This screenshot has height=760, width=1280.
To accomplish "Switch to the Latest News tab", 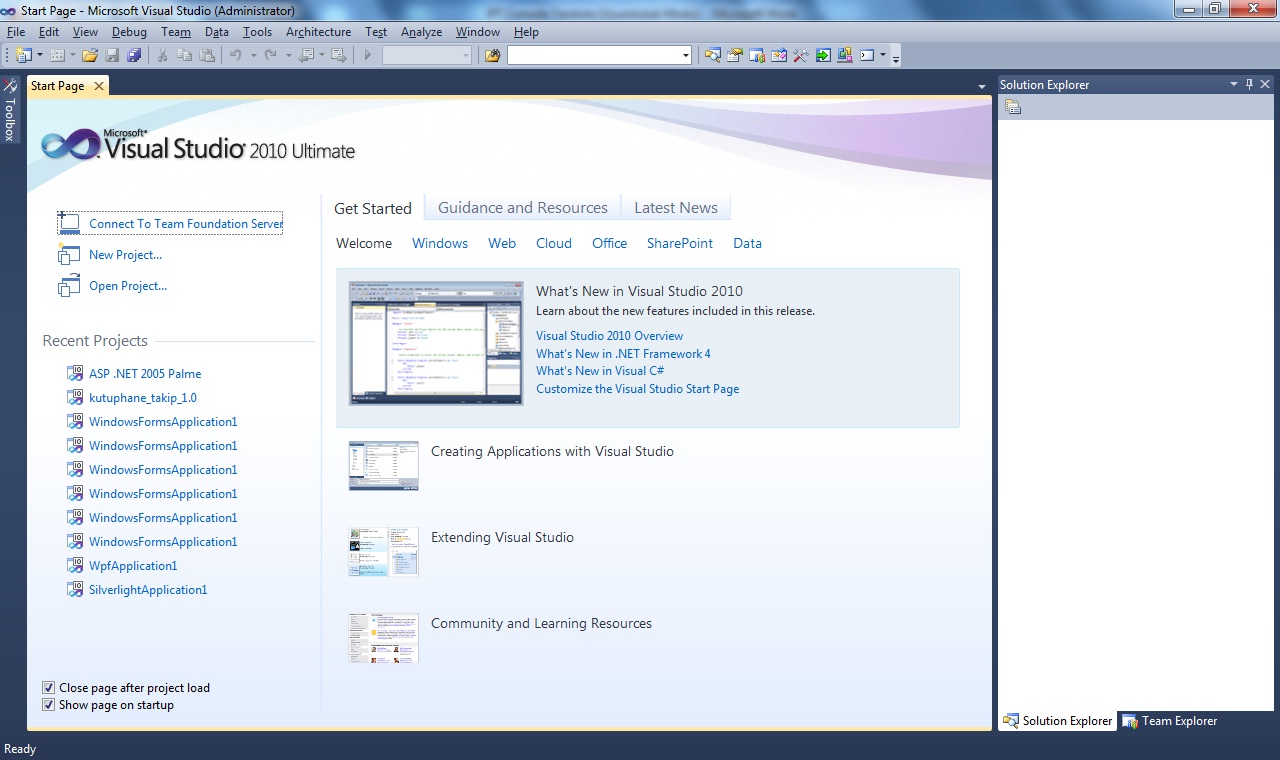I will click(676, 208).
